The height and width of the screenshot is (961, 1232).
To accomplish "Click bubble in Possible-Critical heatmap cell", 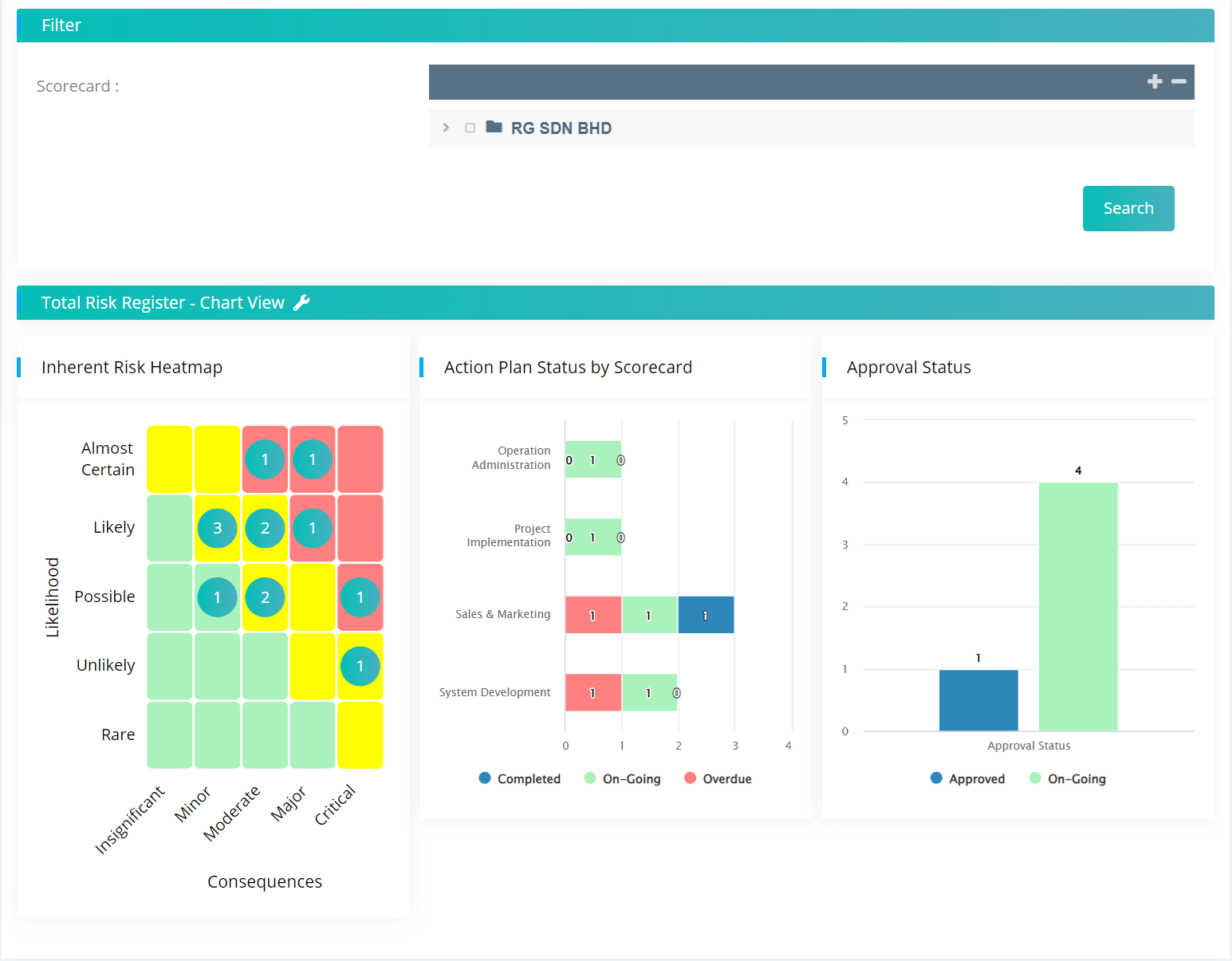I will [x=360, y=597].
